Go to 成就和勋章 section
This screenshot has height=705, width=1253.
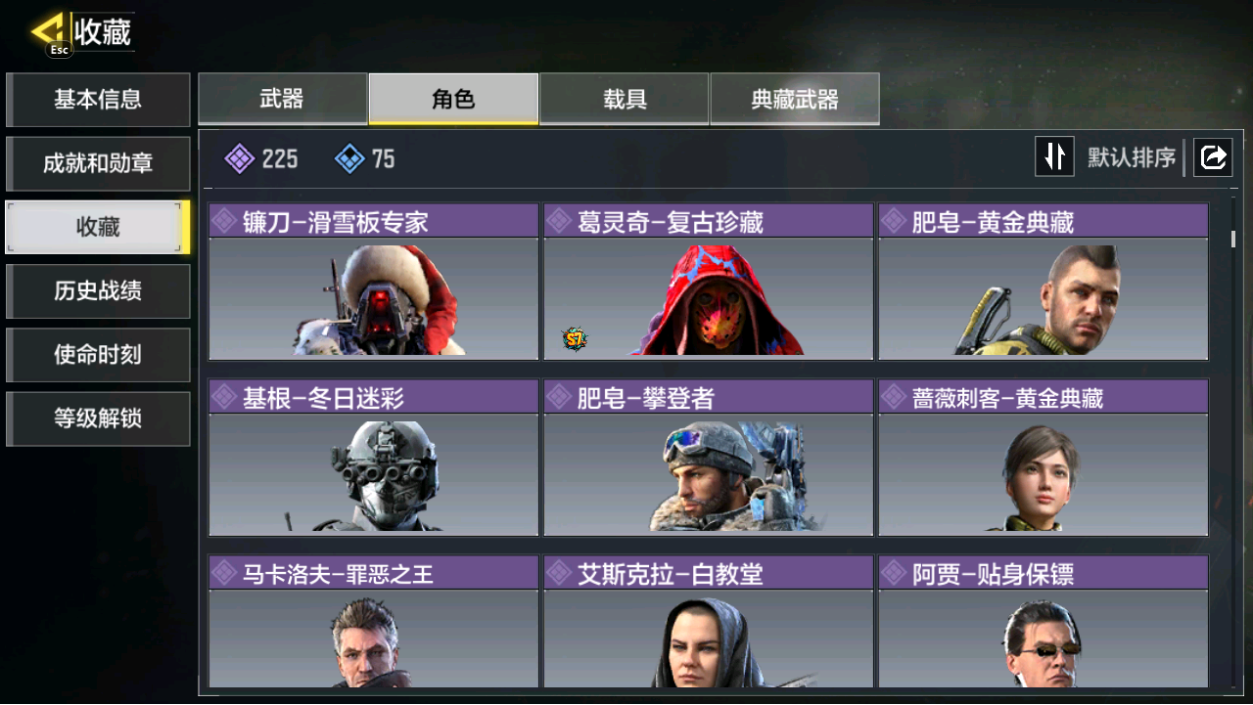click(98, 163)
